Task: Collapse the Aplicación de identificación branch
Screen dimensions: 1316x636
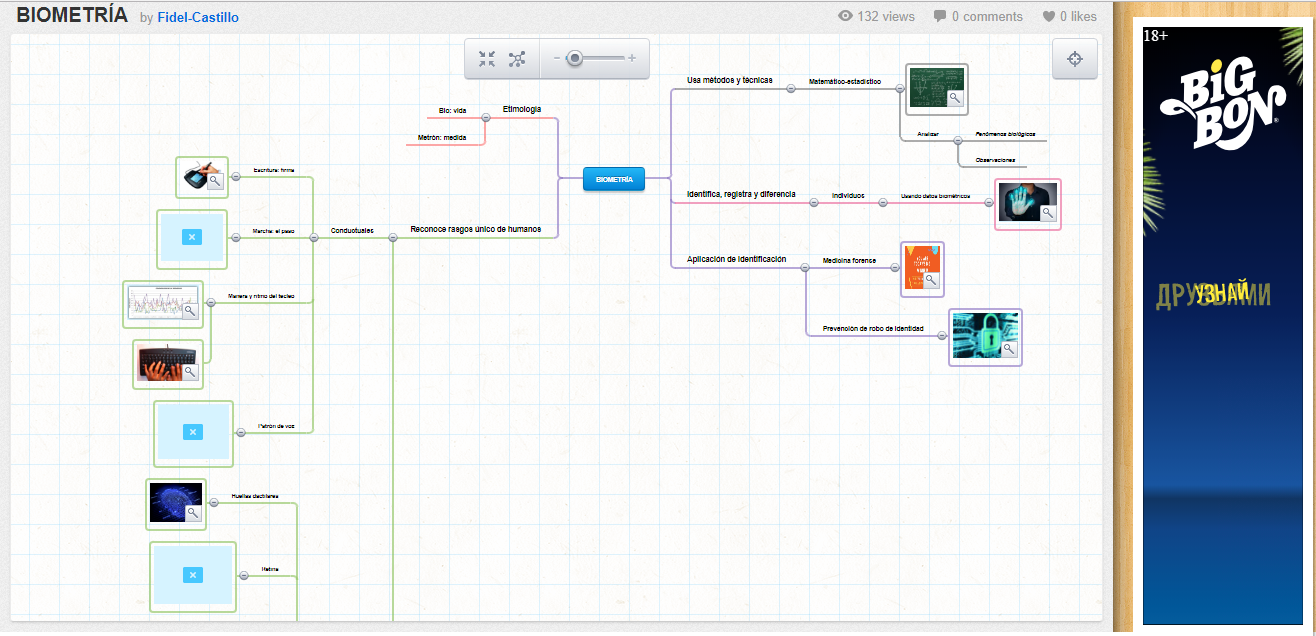Action: 805,267
